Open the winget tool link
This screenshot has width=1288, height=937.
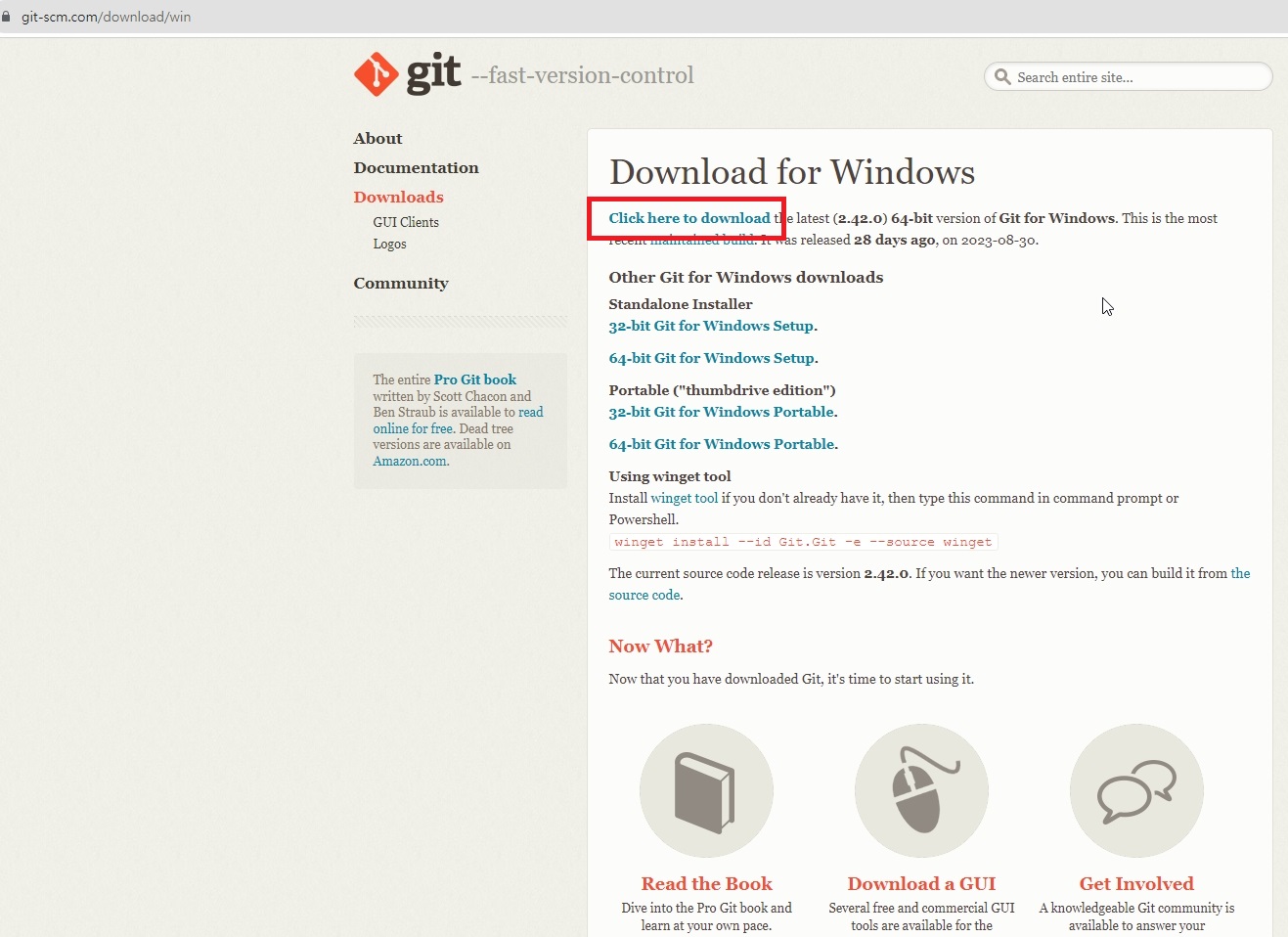[685, 498]
